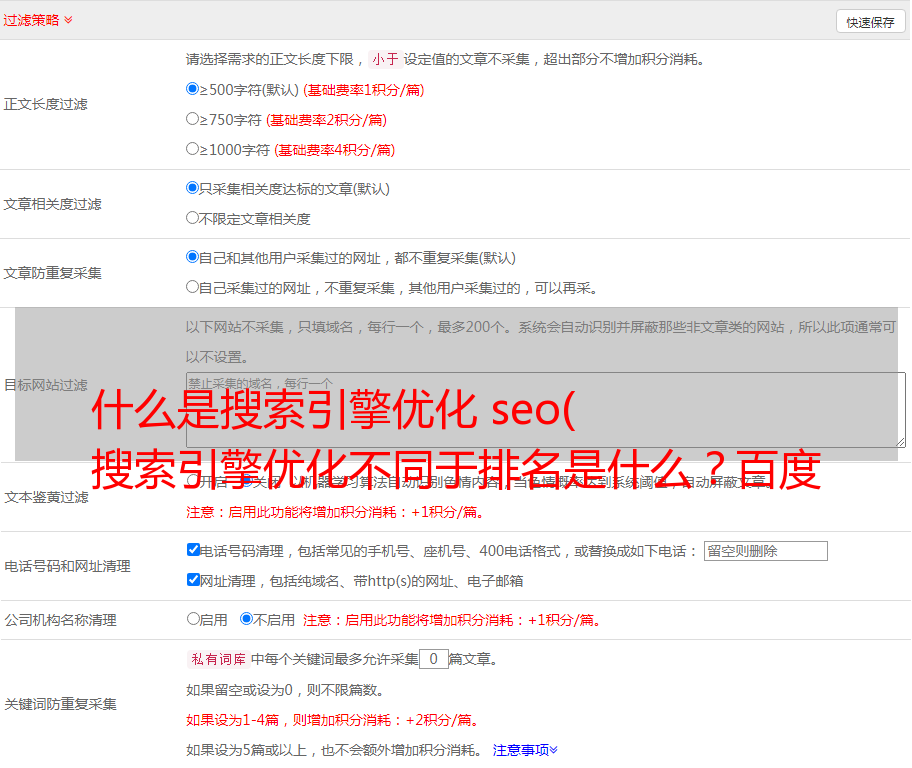Choose 自己采集过的网址，不重复采集 option

(192, 287)
